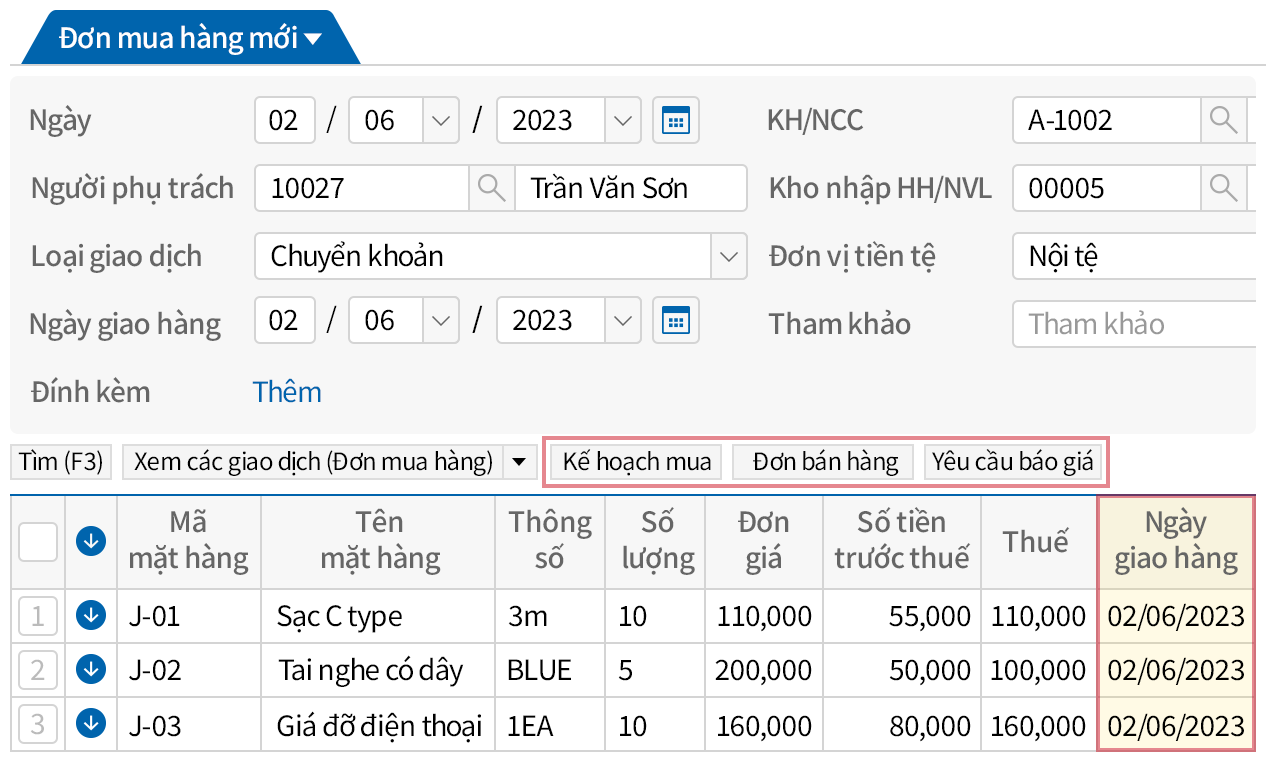The image size is (1266, 762).
Task: Open calendar picker for Ngày giao hàng
Action: tap(676, 321)
